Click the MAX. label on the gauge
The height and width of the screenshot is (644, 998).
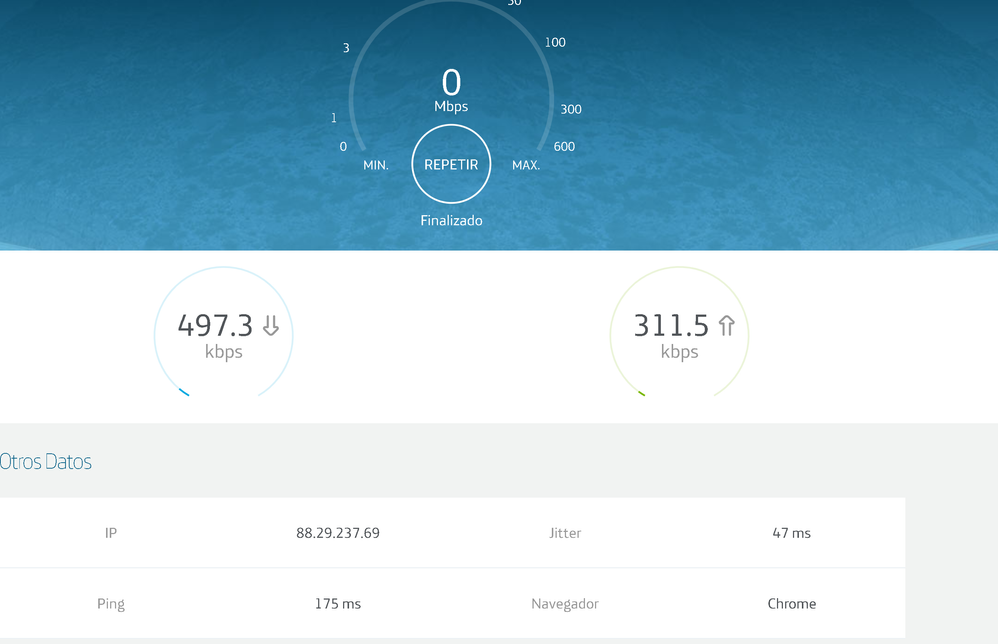(526, 165)
